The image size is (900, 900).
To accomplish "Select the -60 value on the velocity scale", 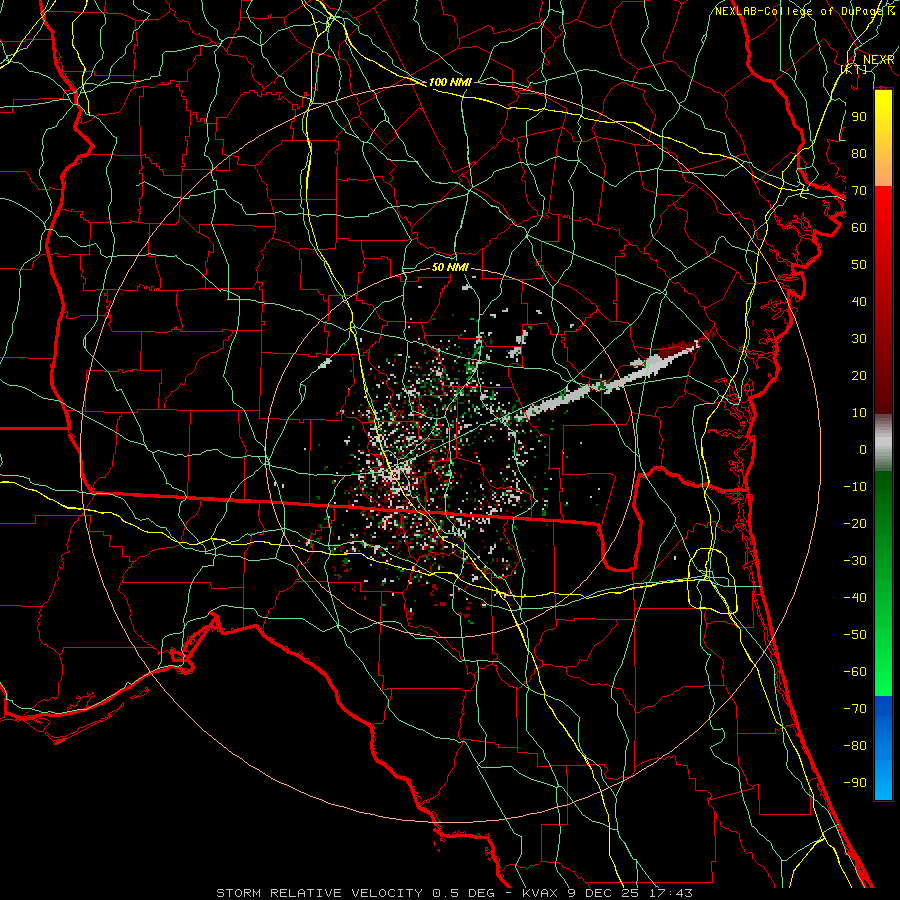I will pos(855,672).
